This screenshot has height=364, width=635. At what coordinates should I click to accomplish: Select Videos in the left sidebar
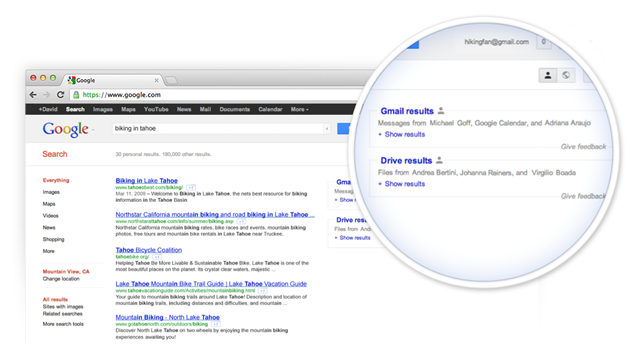point(51,215)
